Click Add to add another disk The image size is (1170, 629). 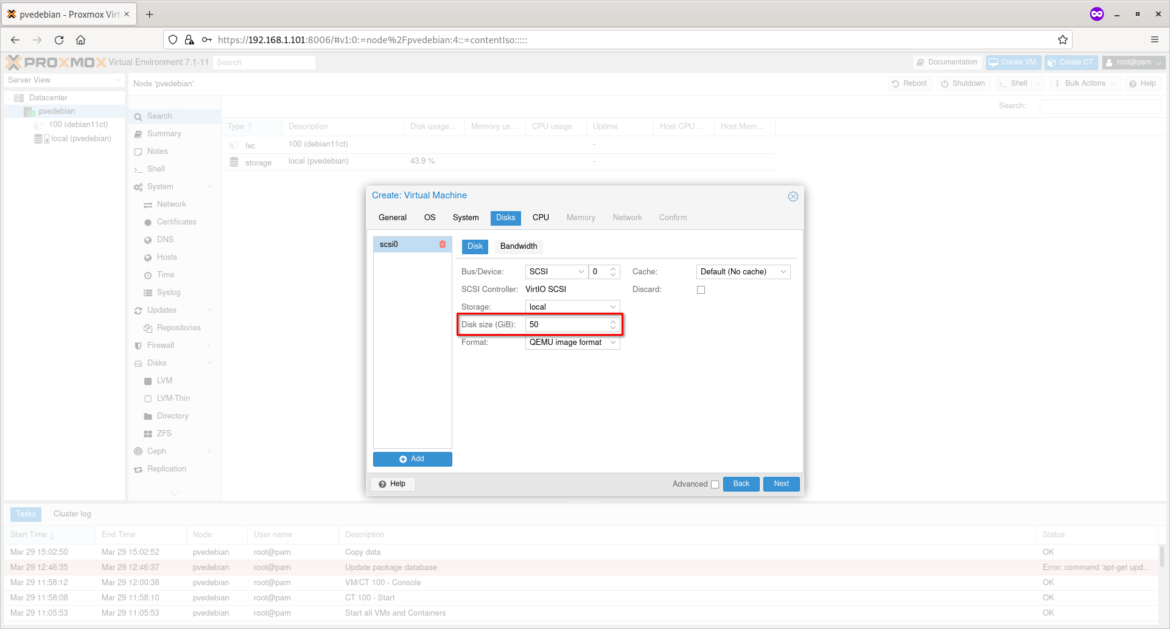point(412,459)
